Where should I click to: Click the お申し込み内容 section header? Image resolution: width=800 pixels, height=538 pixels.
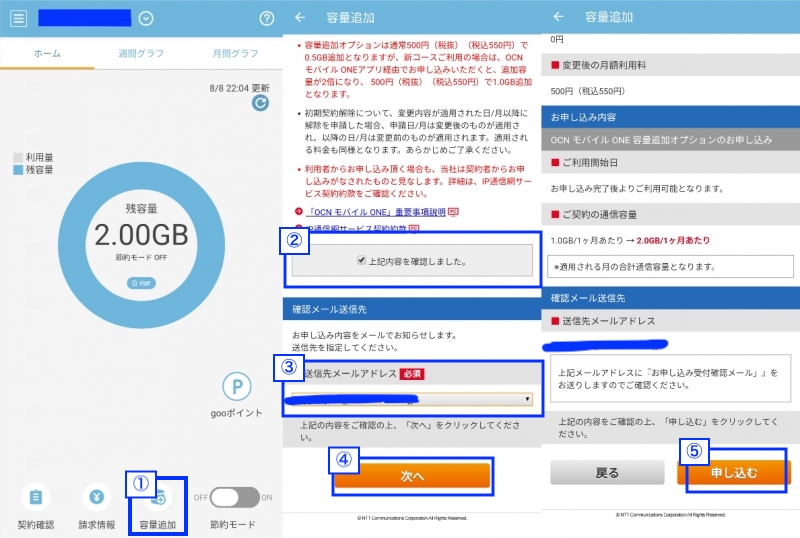pyautogui.click(x=670, y=117)
